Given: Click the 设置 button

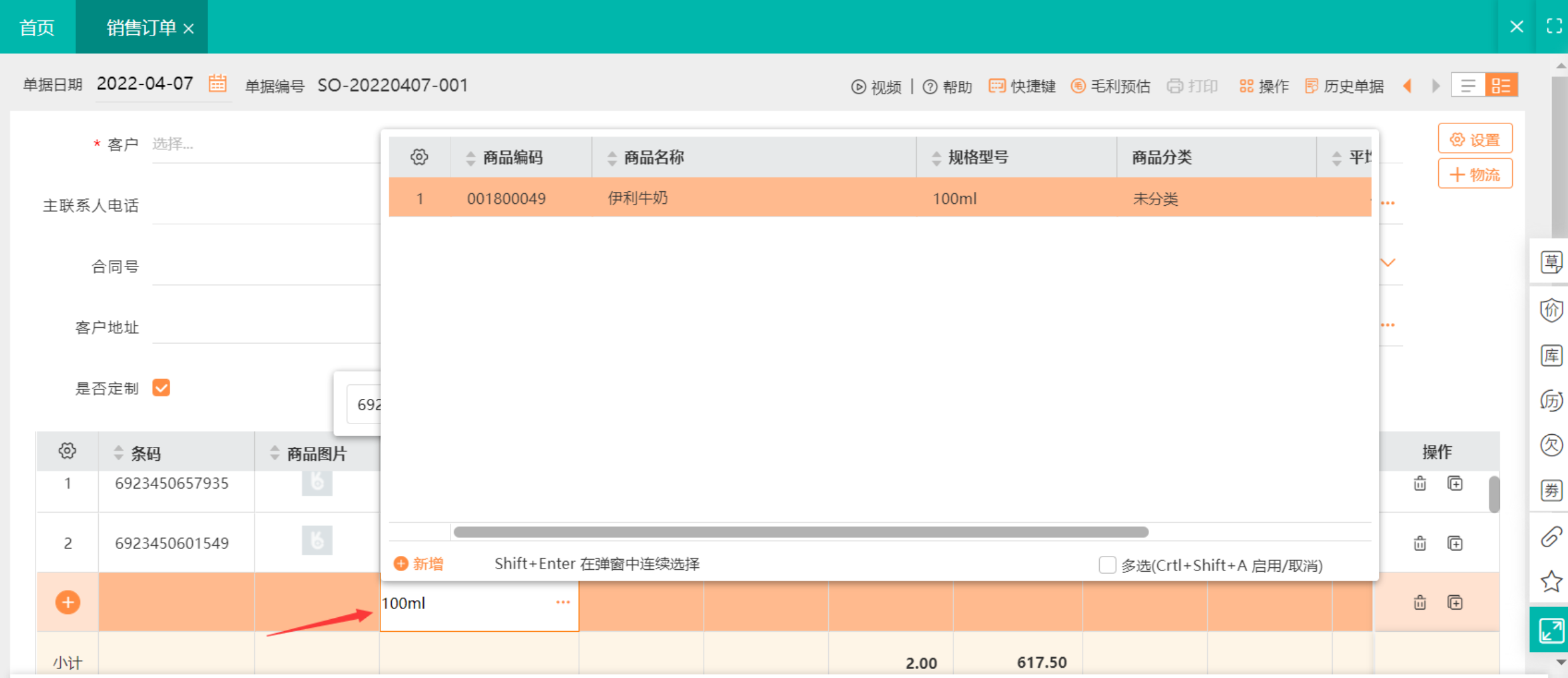Looking at the screenshot, I should tap(1475, 139).
